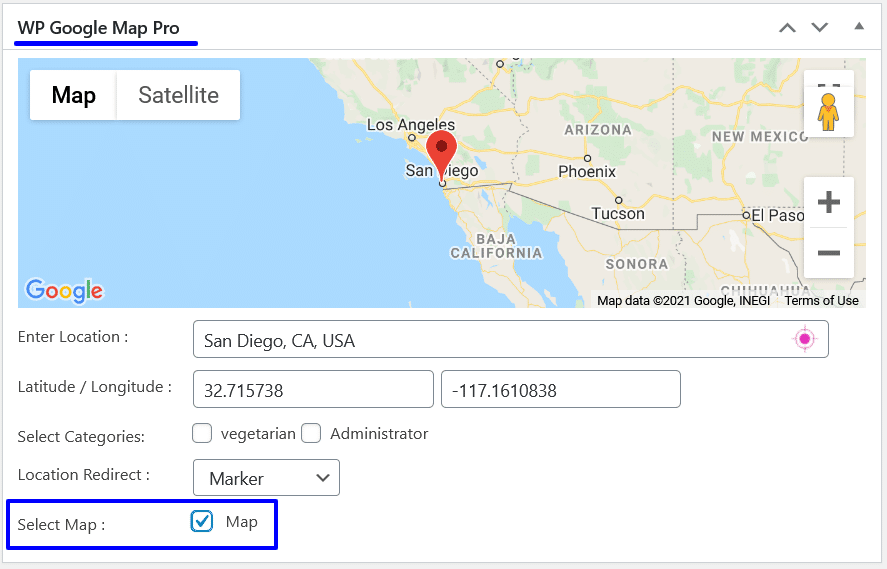
Task: Click the Phoenix city label on the map
Action: pos(587,171)
